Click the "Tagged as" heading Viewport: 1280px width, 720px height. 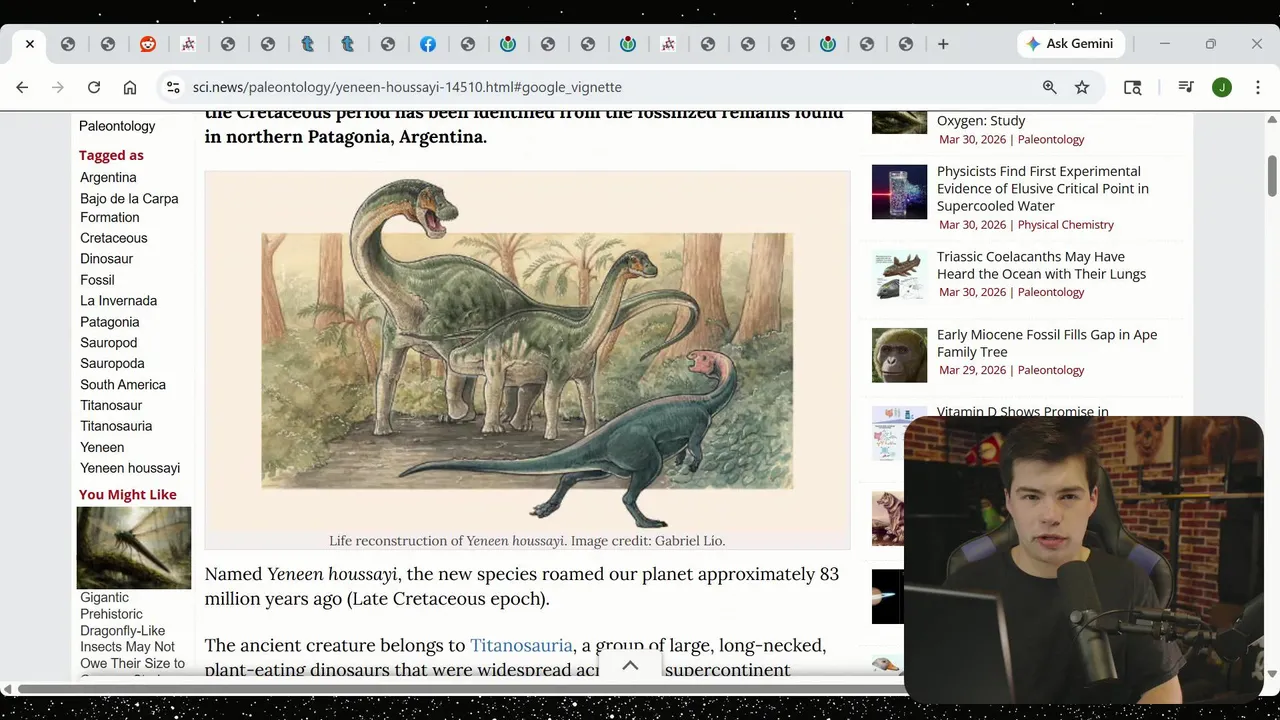pyautogui.click(x=111, y=155)
